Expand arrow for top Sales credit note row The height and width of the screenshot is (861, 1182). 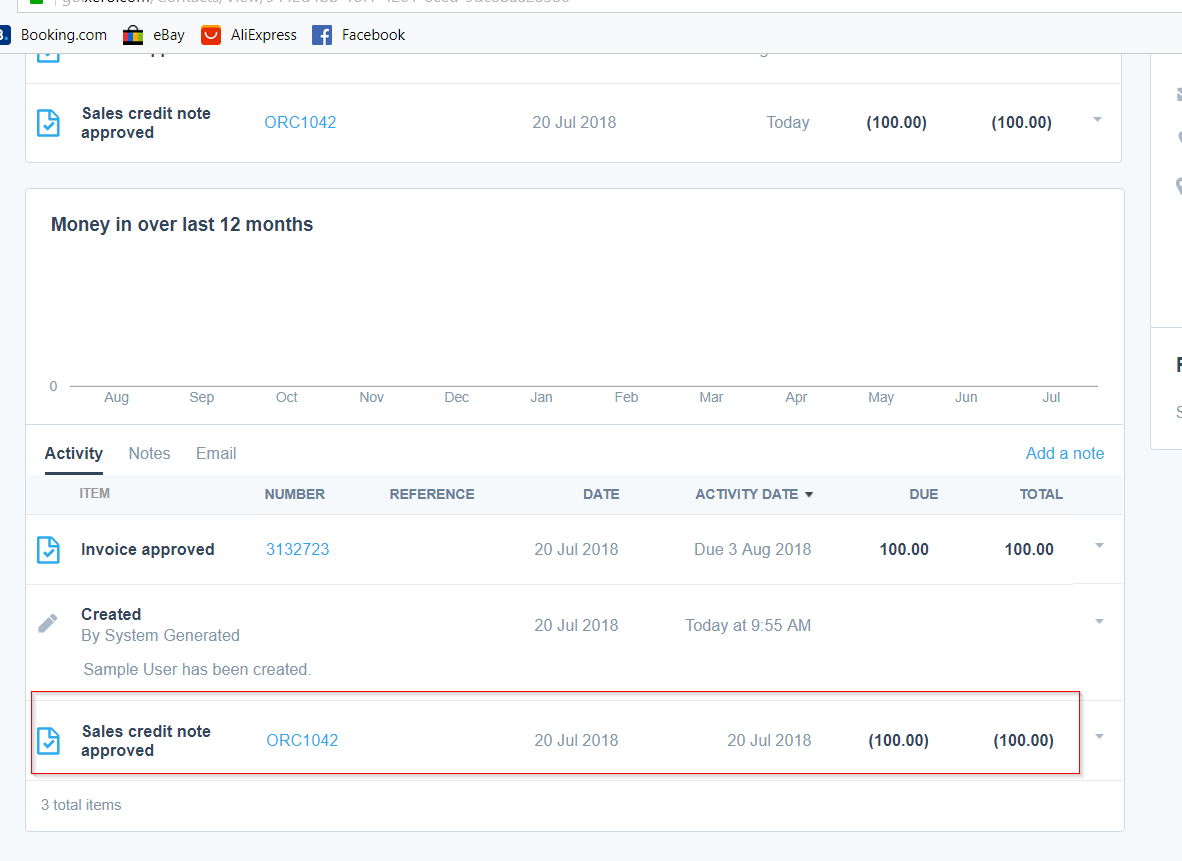(1097, 120)
